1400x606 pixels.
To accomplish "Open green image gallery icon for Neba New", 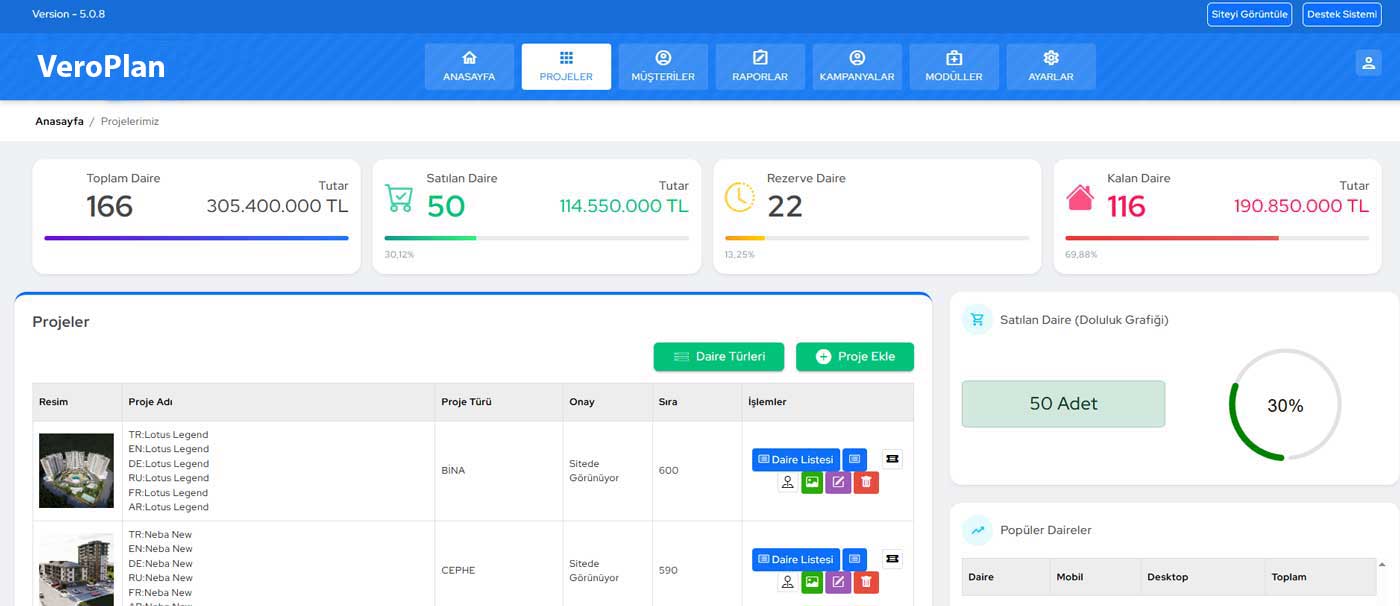I will coord(812,582).
